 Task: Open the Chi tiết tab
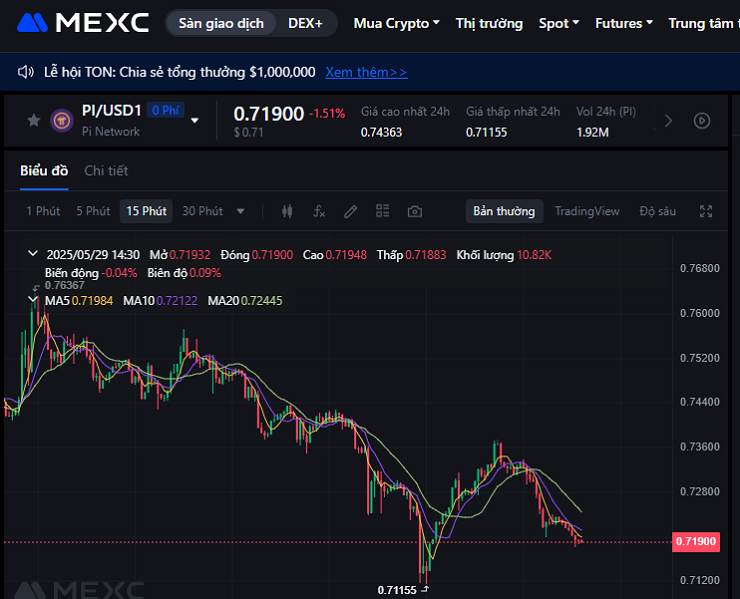click(x=106, y=171)
